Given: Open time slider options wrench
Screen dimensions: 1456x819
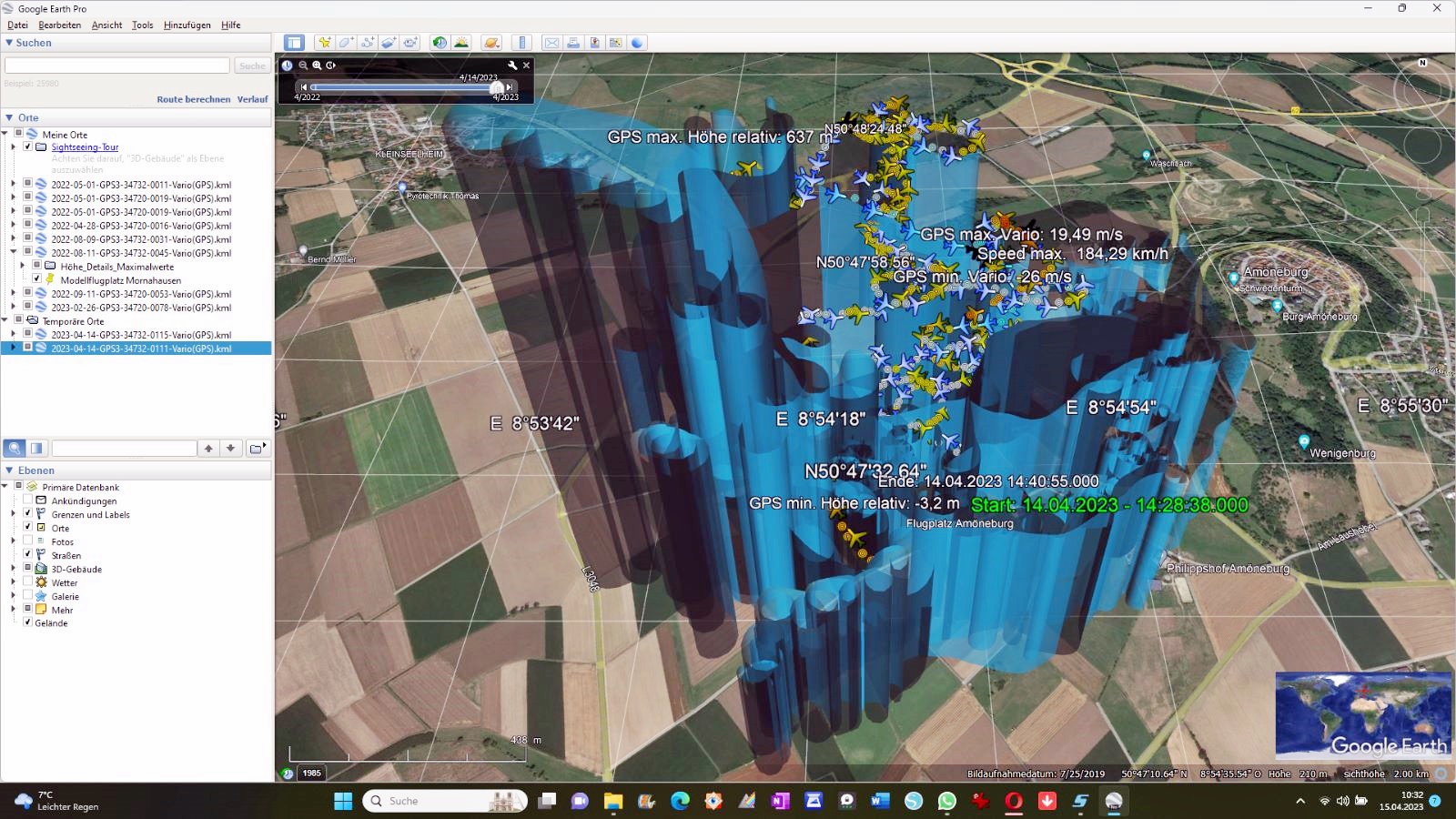Looking at the screenshot, I should click(512, 66).
